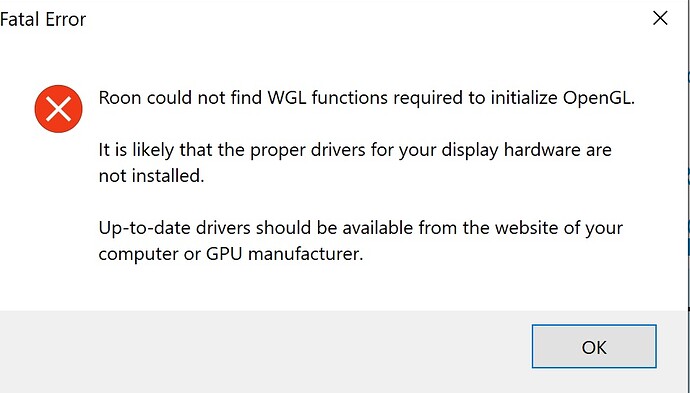Select the "not installed." text line

coord(151,176)
